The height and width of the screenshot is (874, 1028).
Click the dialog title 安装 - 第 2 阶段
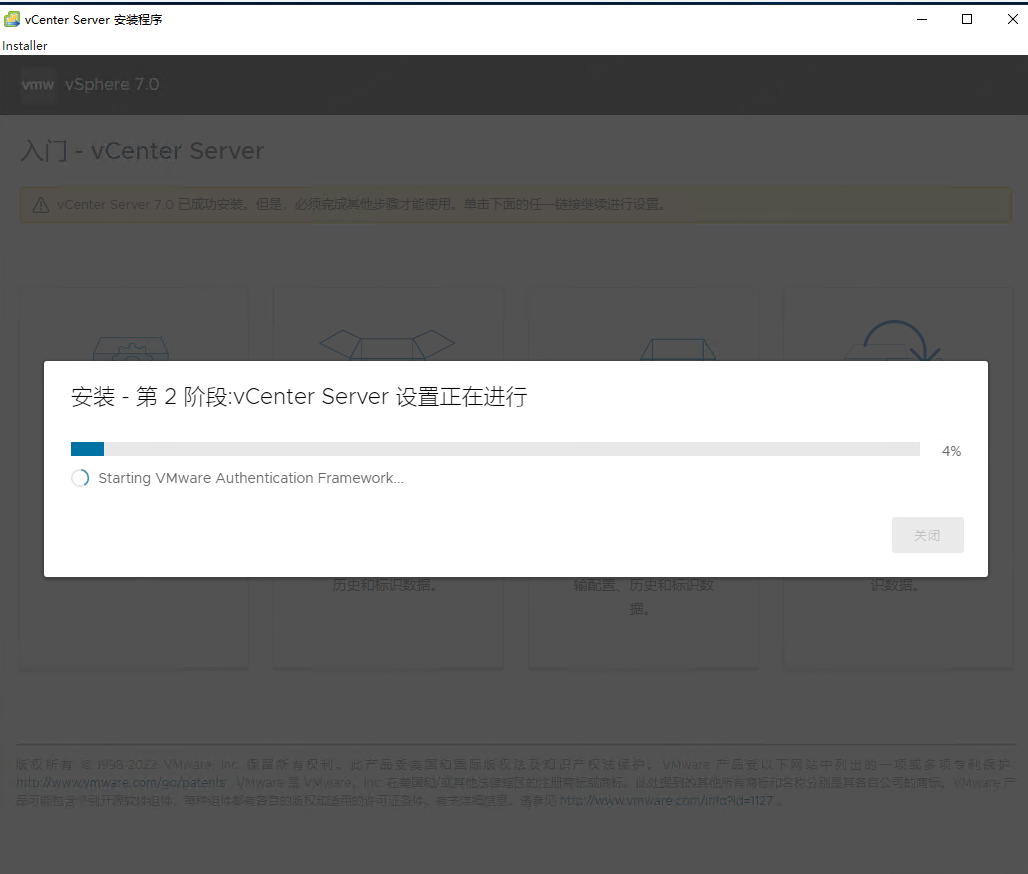click(x=299, y=397)
